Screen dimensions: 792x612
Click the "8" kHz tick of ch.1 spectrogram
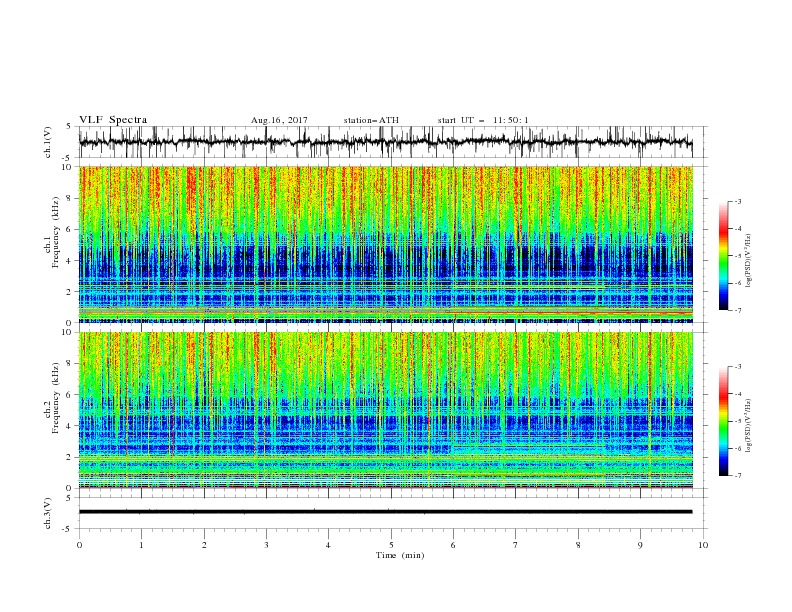[x=70, y=198]
